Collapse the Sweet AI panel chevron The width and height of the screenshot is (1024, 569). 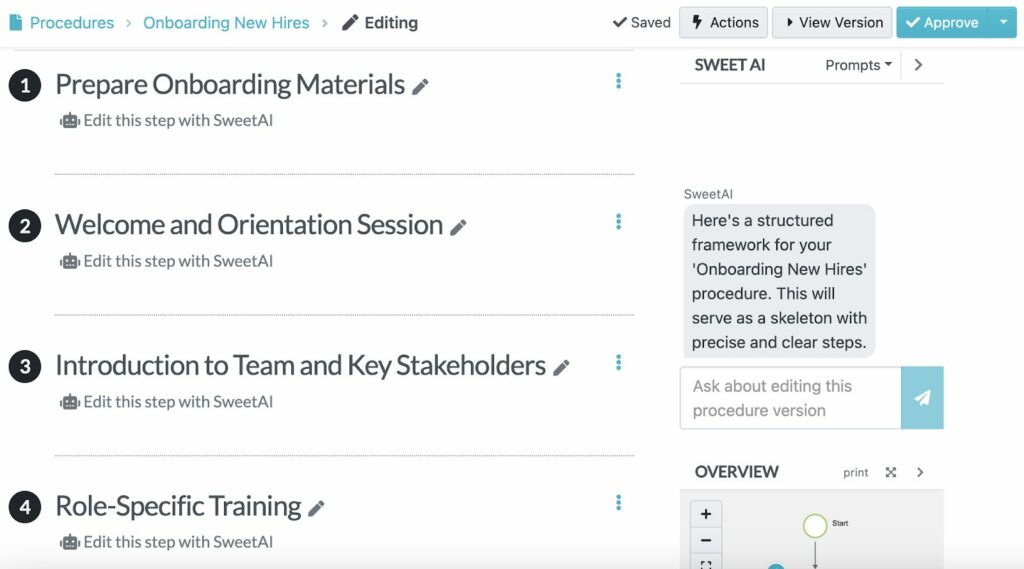(918, 65)
